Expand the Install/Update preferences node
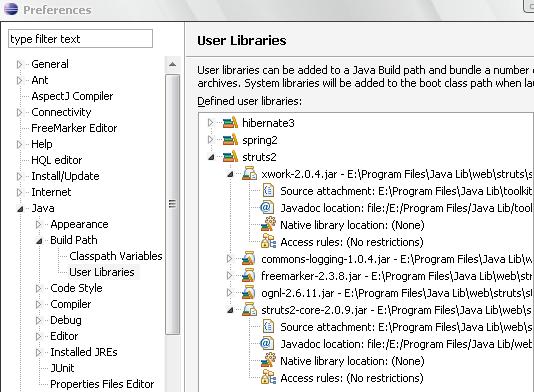This screenshot has width=534, height=392. [19, 176]
